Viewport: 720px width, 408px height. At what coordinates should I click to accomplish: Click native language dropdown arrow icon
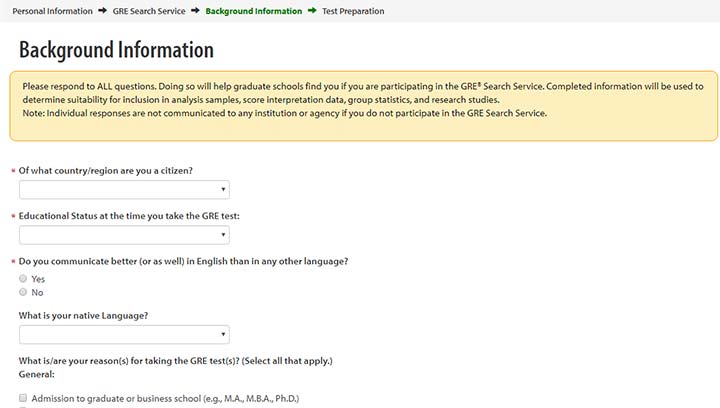pyautogui.click(x=223, y=335)
